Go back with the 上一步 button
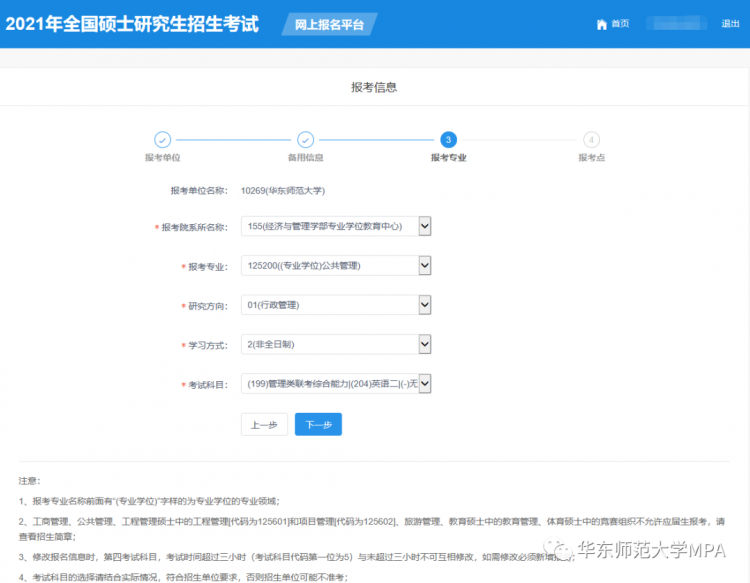 click(264, 425)
